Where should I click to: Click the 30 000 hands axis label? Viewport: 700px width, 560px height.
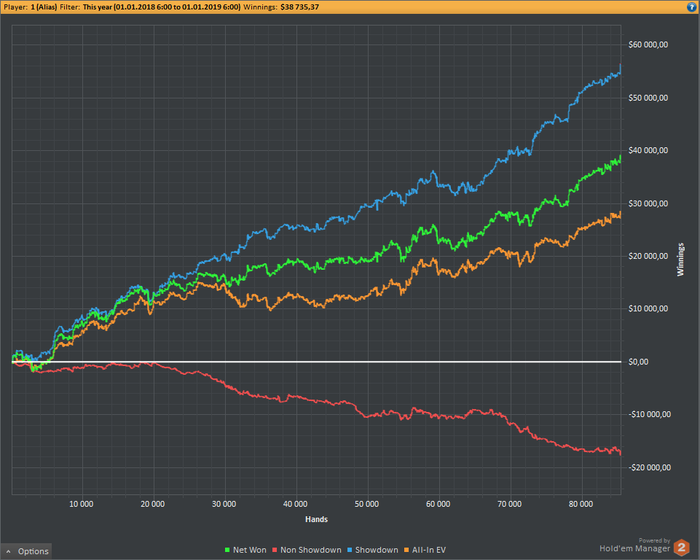click(224, 504)
